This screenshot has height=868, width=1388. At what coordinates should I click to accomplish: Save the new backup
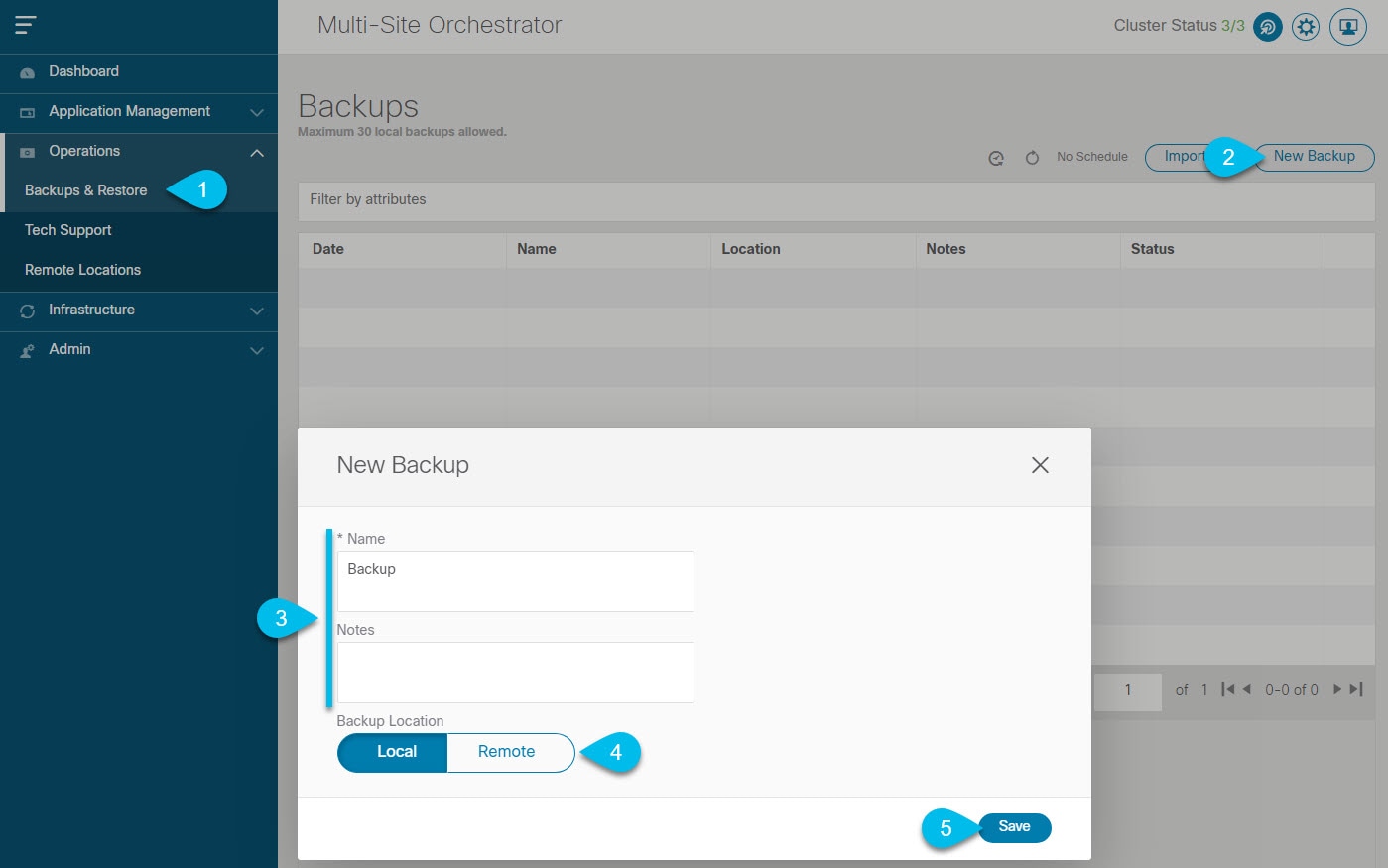point(1014,827)
